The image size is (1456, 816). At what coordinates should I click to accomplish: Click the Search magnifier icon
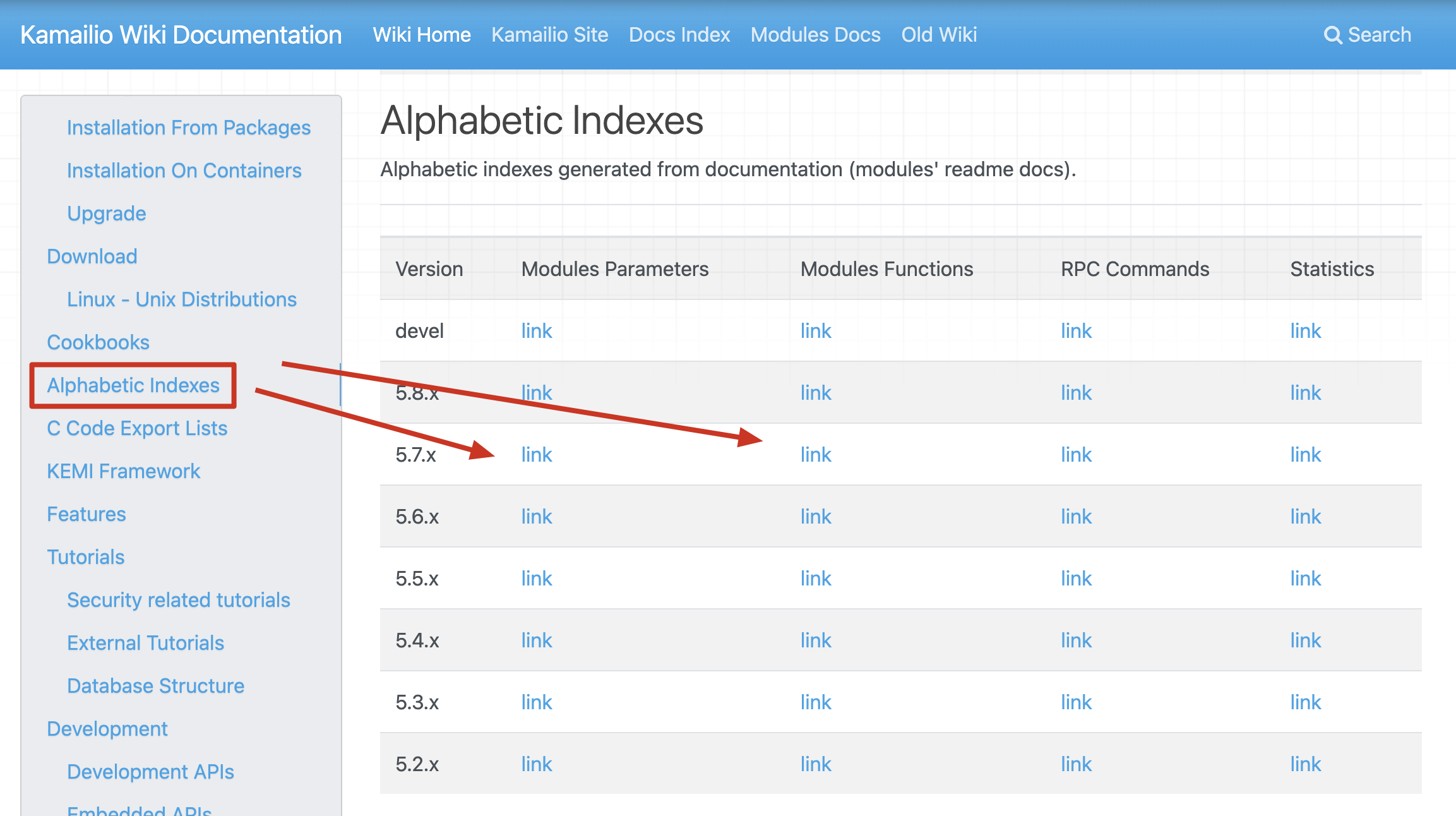click(1332, 35)
